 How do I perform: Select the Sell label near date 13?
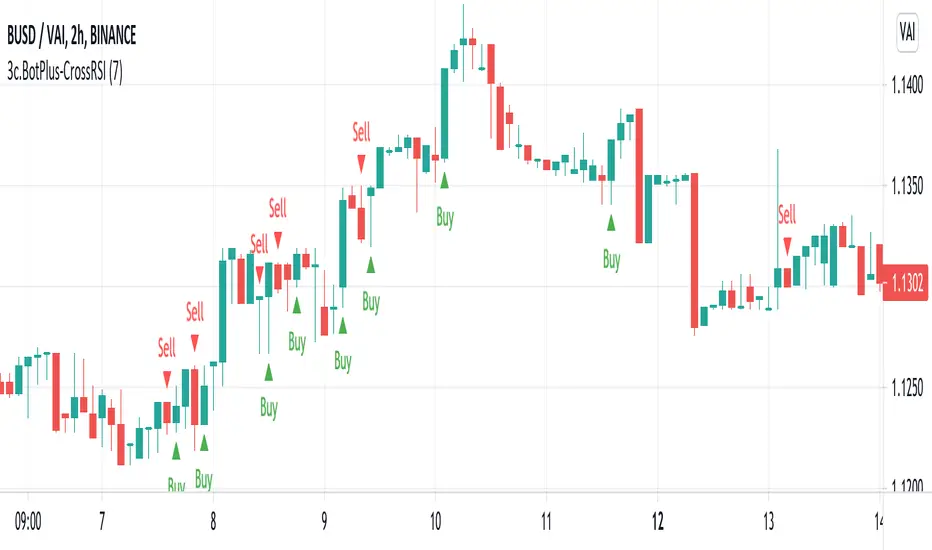click(x=788, y=213)
